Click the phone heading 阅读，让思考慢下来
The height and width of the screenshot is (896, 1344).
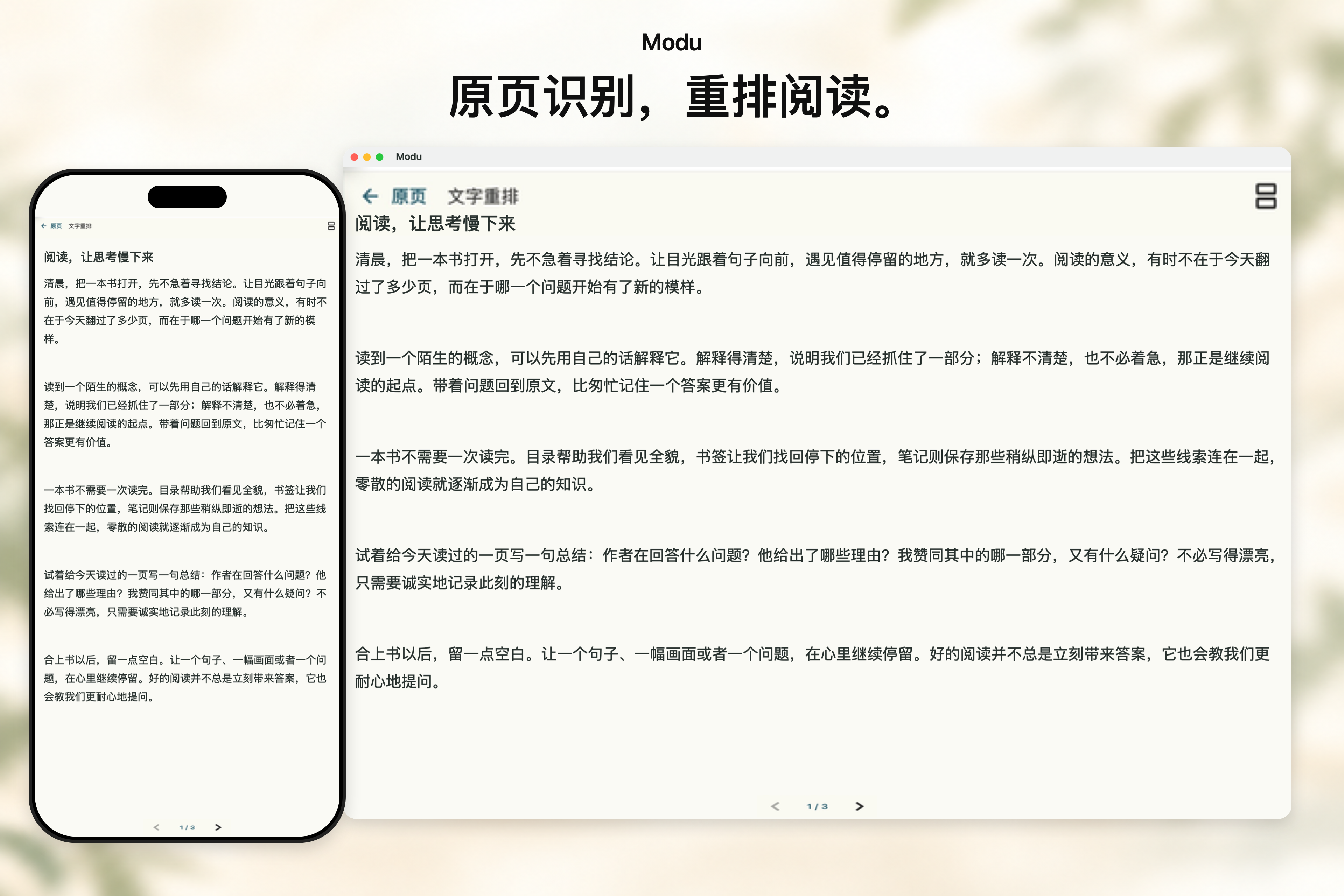click(99, 257)
